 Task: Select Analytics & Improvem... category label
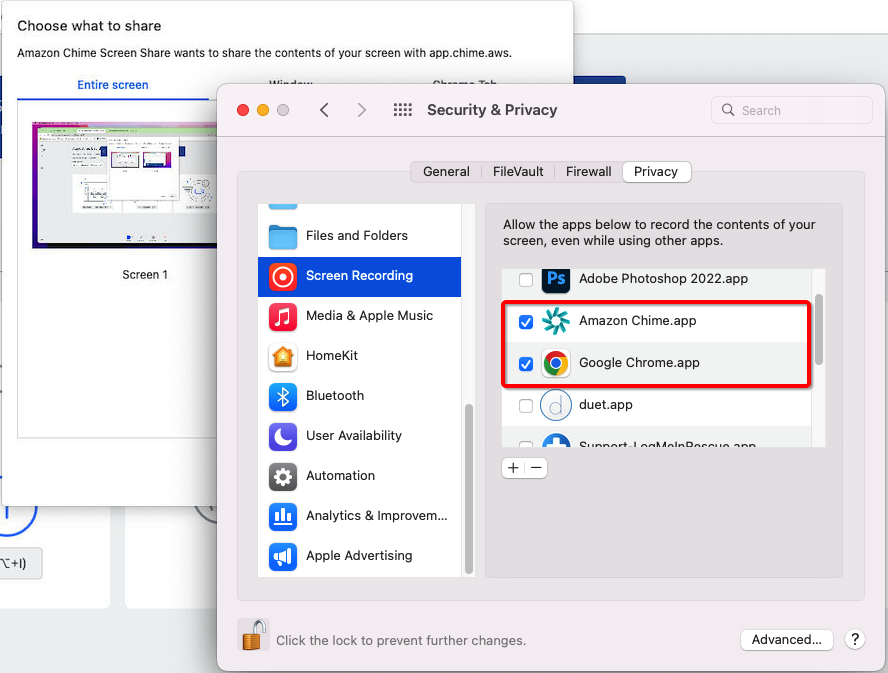point(377,516)
